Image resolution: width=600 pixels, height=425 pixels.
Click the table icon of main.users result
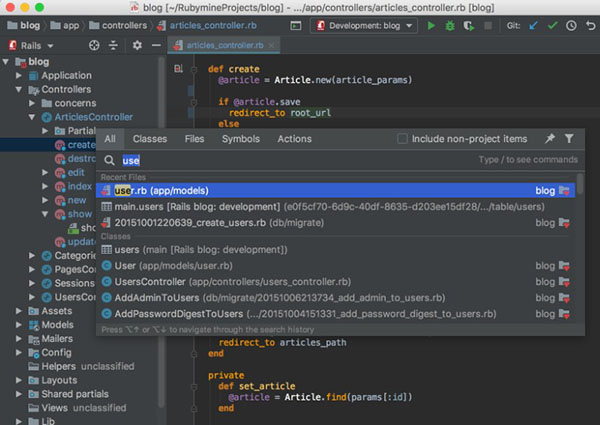tap(106, 207)
